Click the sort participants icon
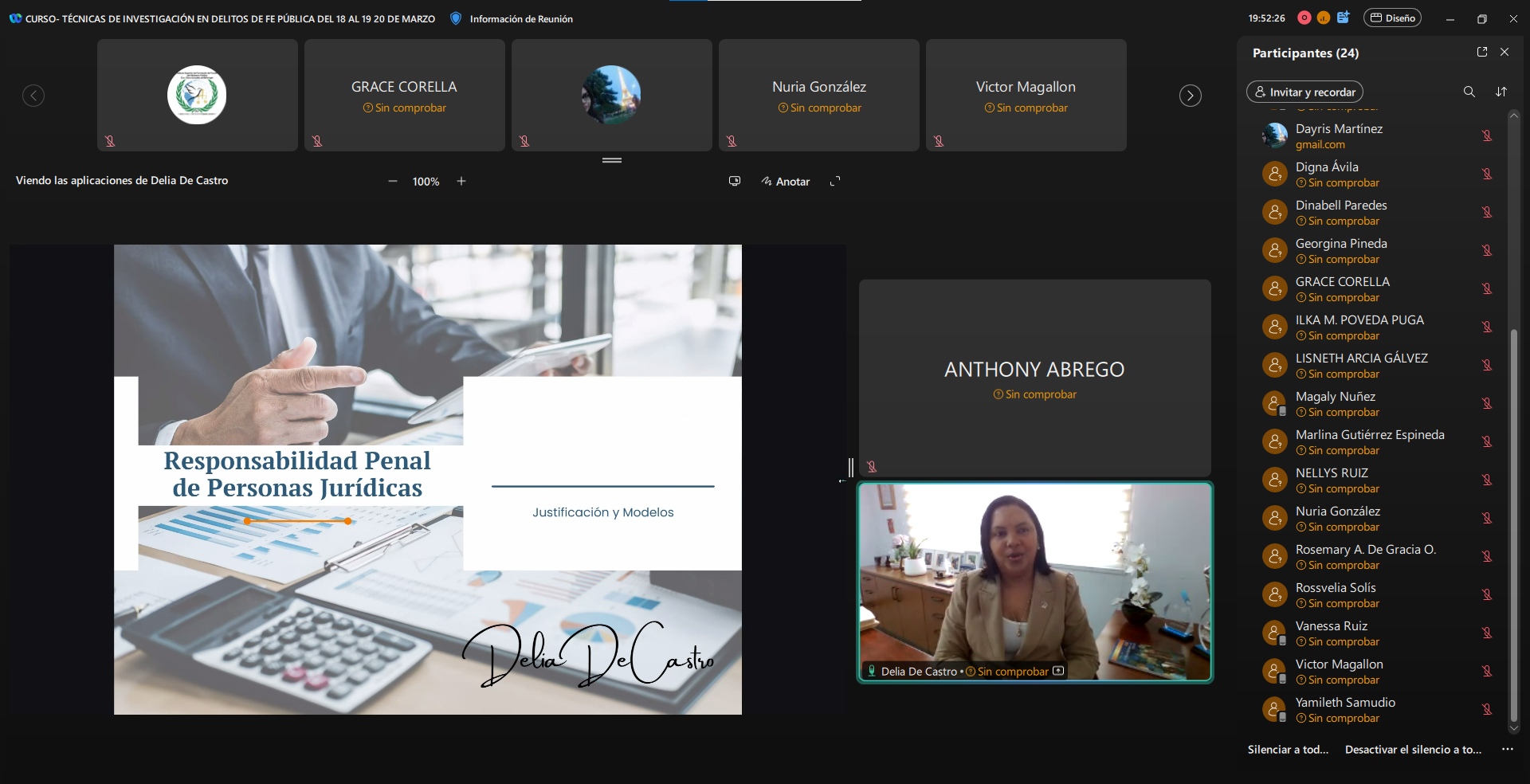Image resolution: width=1530 pixels, height=784 pixels. click(x=1501, y=92)
